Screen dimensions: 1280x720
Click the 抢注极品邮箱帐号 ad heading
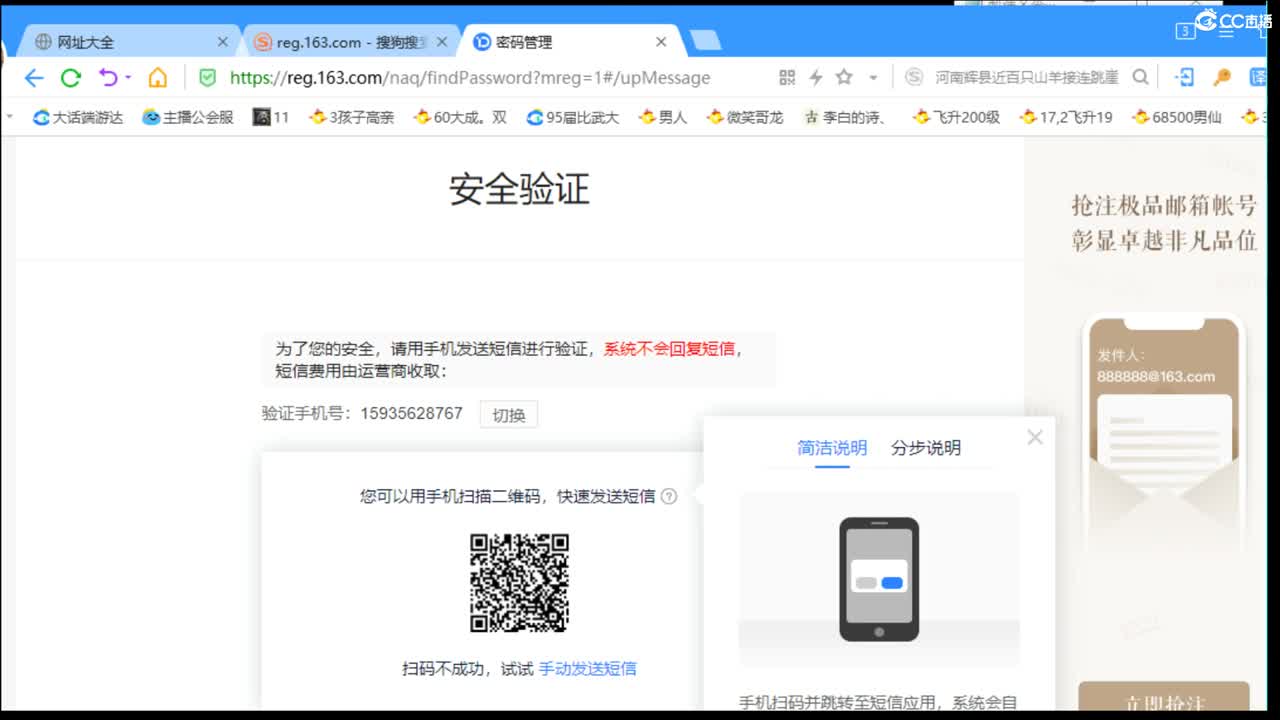(x=1164, y=206)
